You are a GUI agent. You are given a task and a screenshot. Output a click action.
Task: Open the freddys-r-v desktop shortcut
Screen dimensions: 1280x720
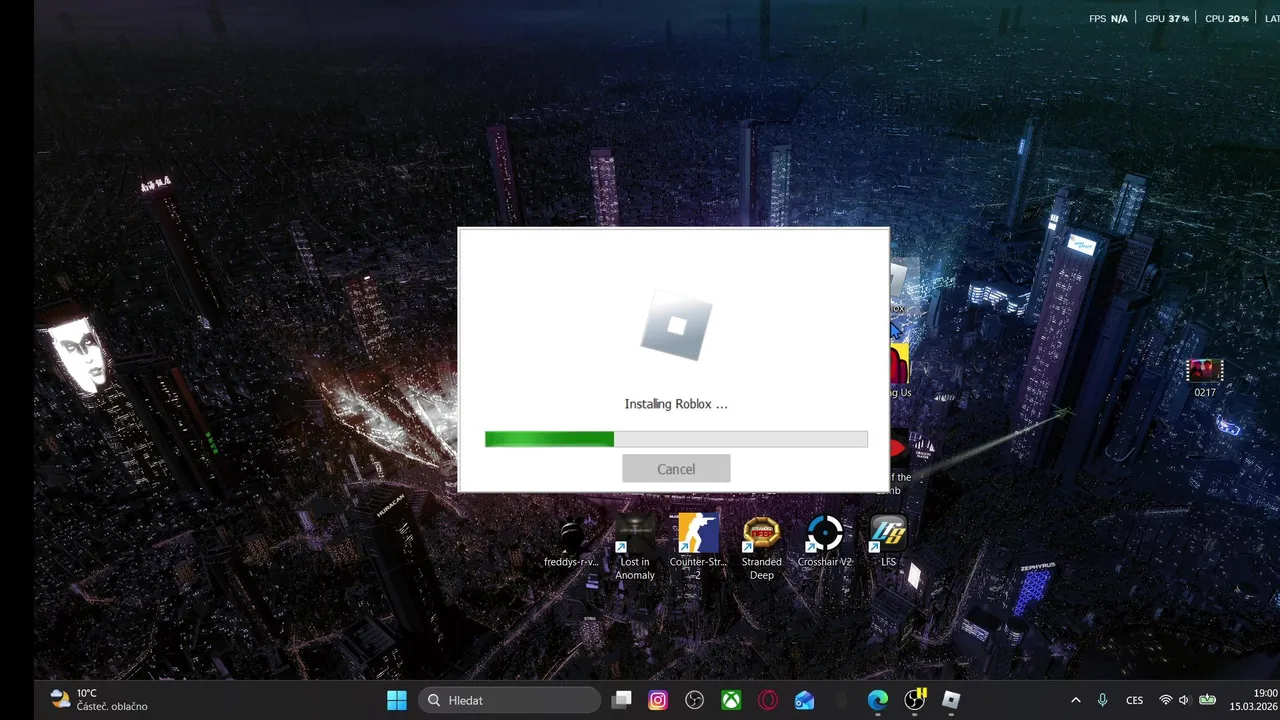(x=572, y=543)
